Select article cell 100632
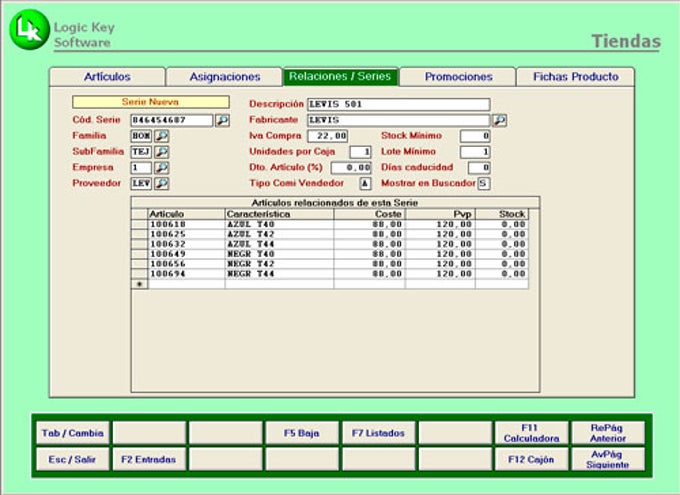The height and width of the screenshot is (495, 680). 186,244
